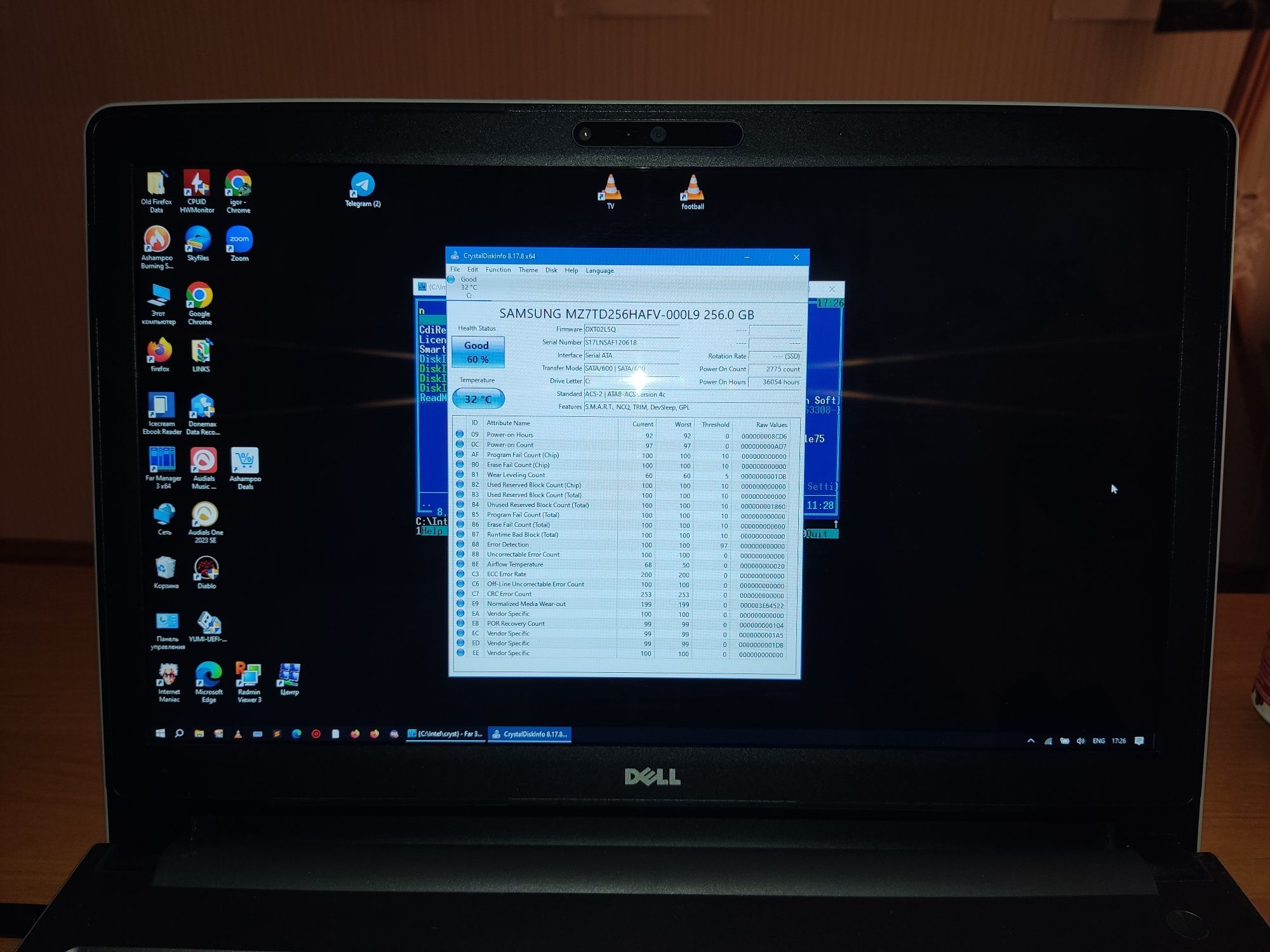
Task: Open the Windows Start button
Action: point(161,733)
